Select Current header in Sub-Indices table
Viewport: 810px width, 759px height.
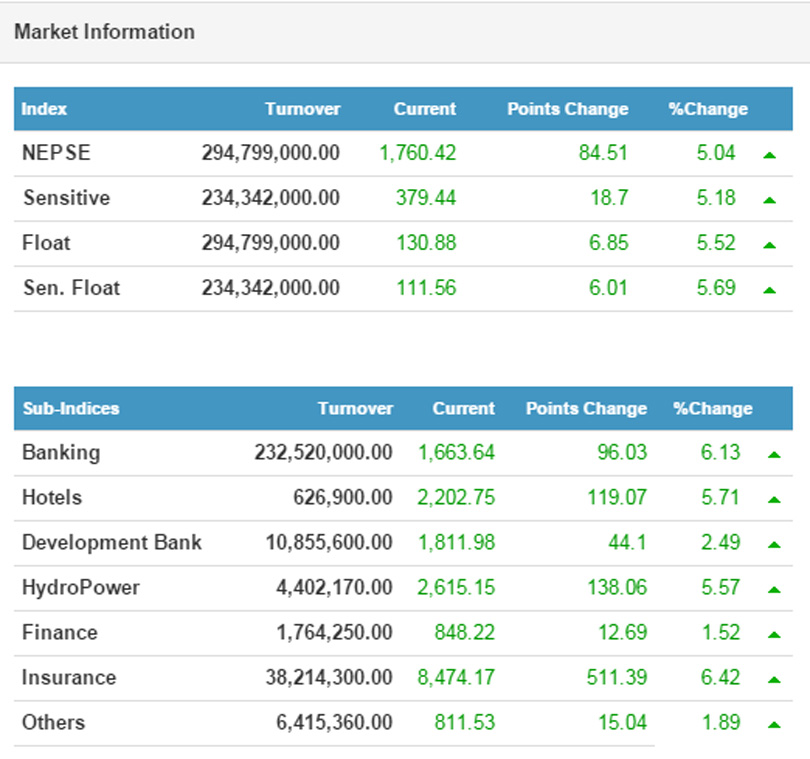[463, 409]
